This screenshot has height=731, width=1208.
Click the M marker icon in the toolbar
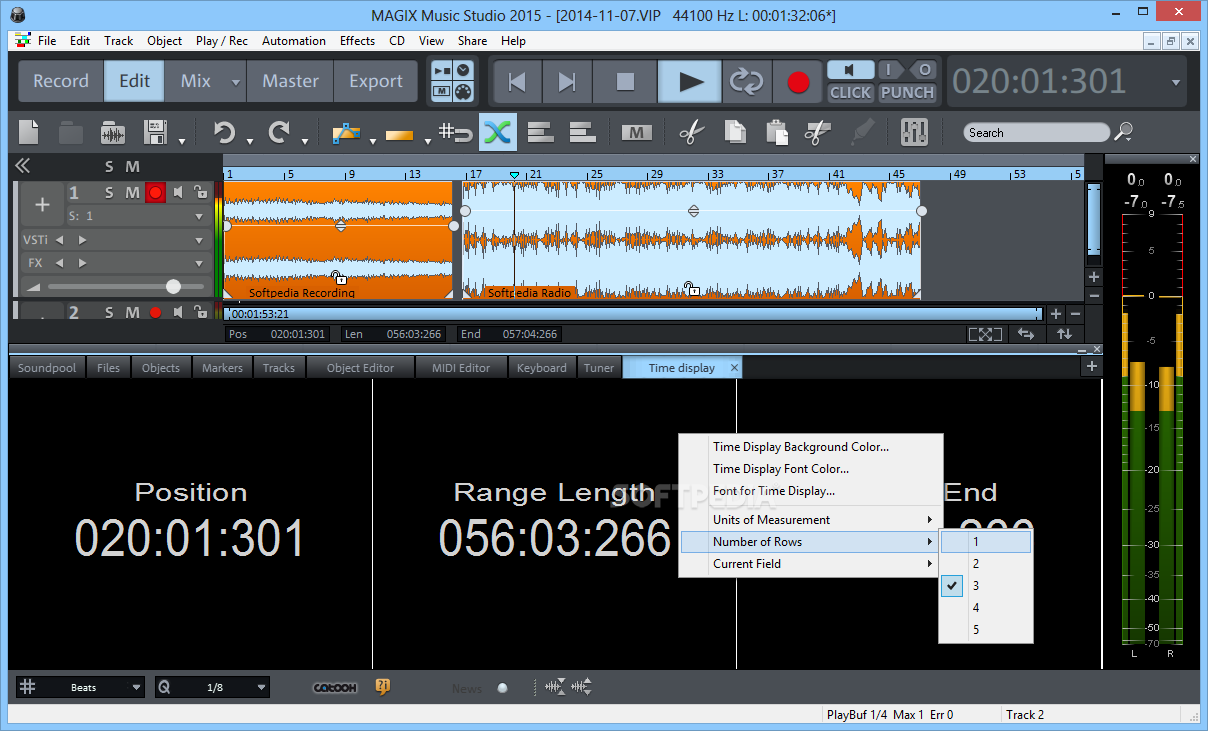click(636, 132)
